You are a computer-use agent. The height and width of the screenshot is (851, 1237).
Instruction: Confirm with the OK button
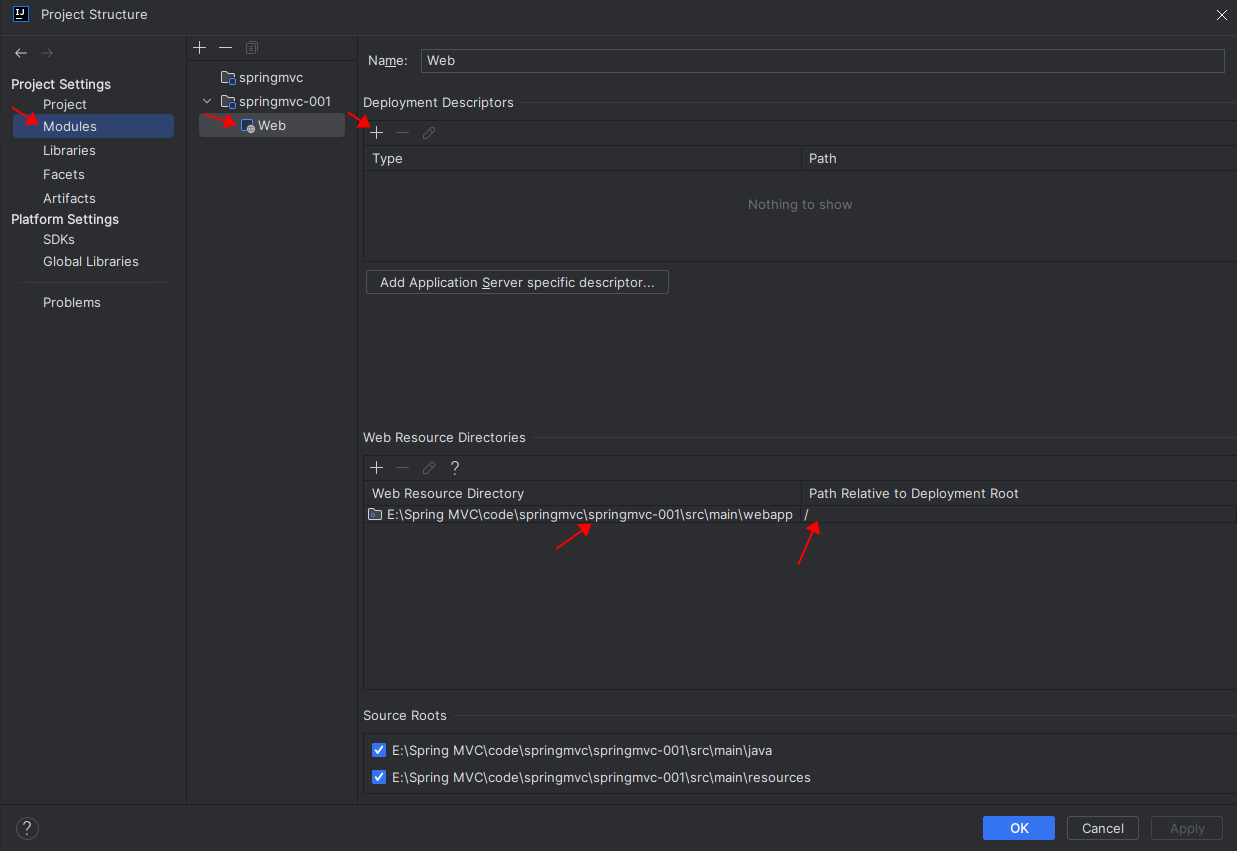point(1019,828)
